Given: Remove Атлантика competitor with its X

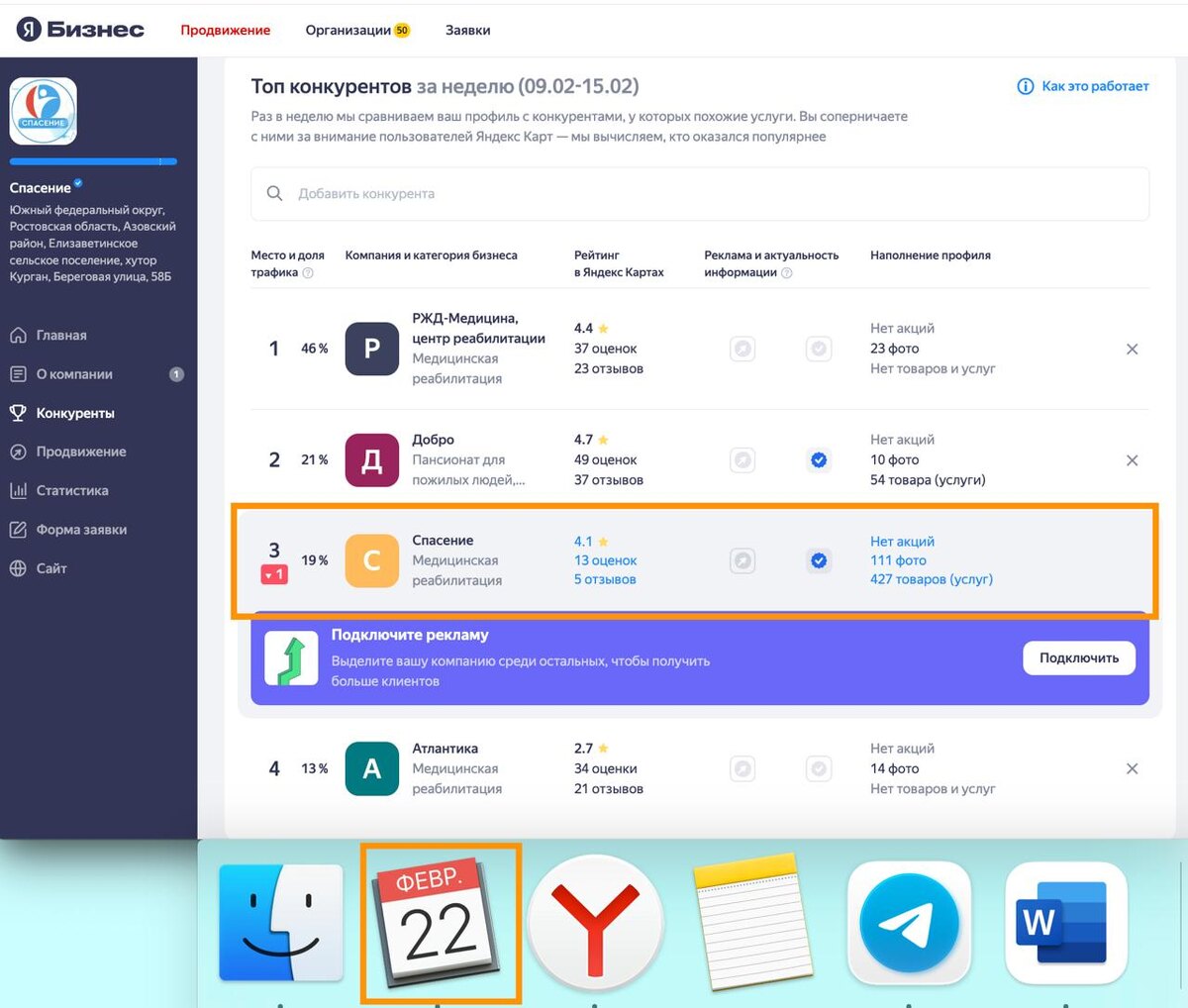Looking at the screenshot, I should (x=1133, y=768).
